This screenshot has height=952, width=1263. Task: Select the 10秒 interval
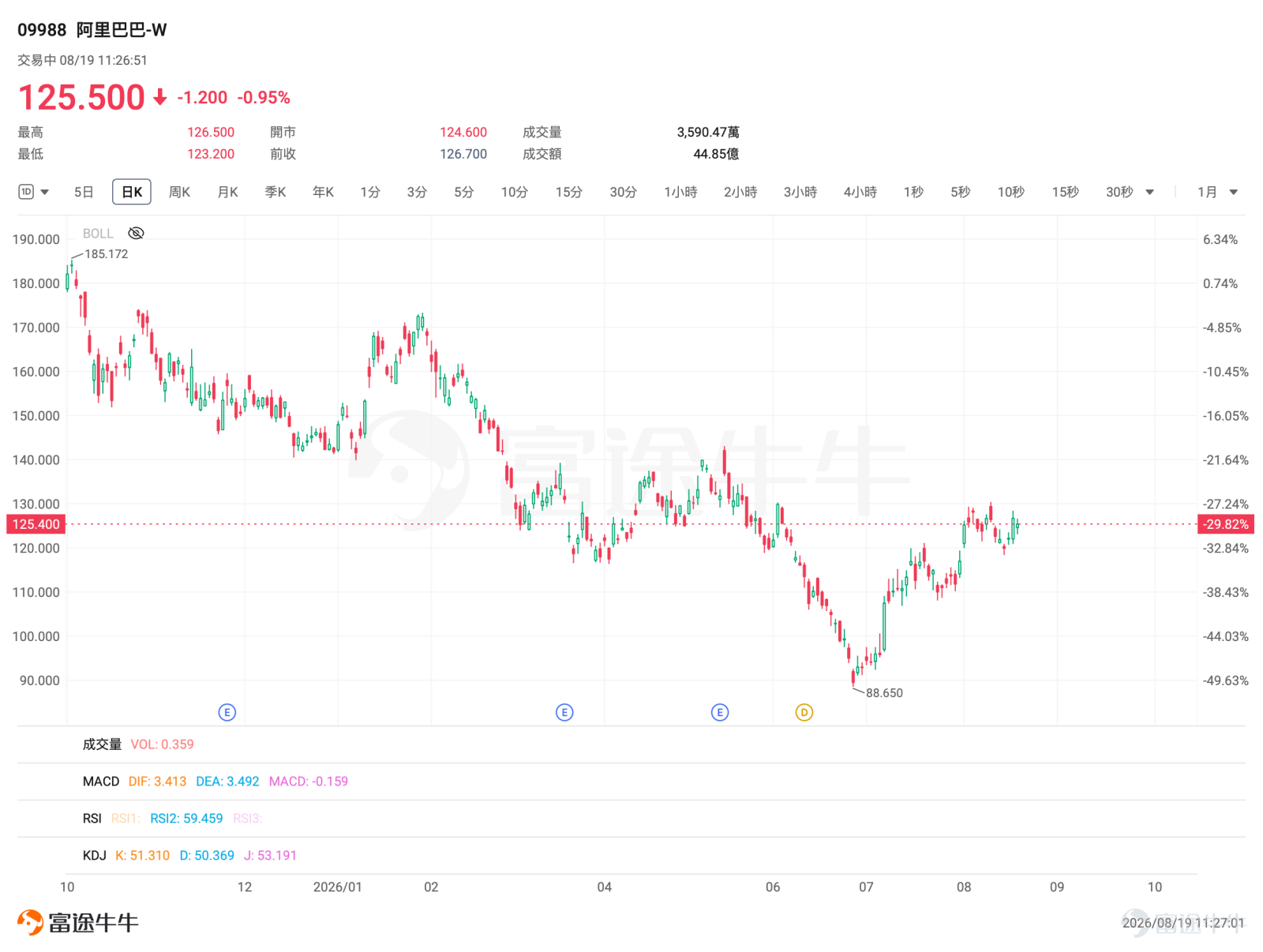1010,192
